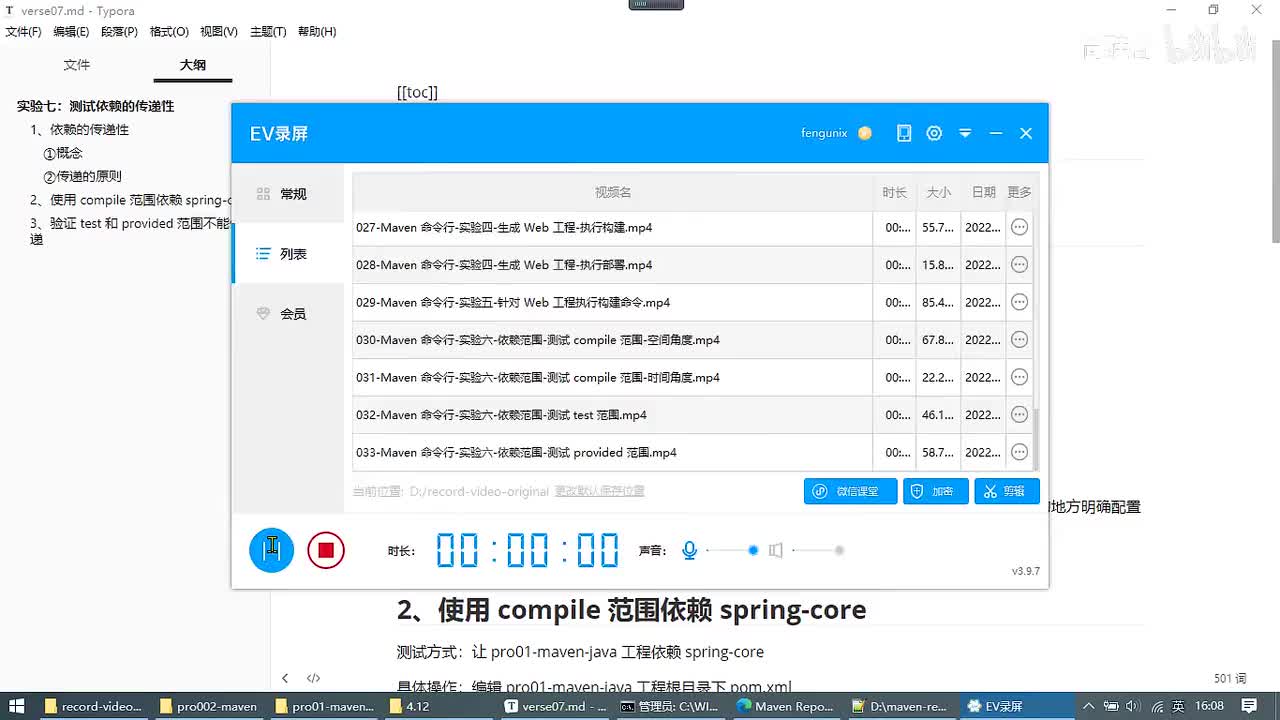Open more options for video 029
This screenshot has height=720, width=1280.
click(1019, 302)
